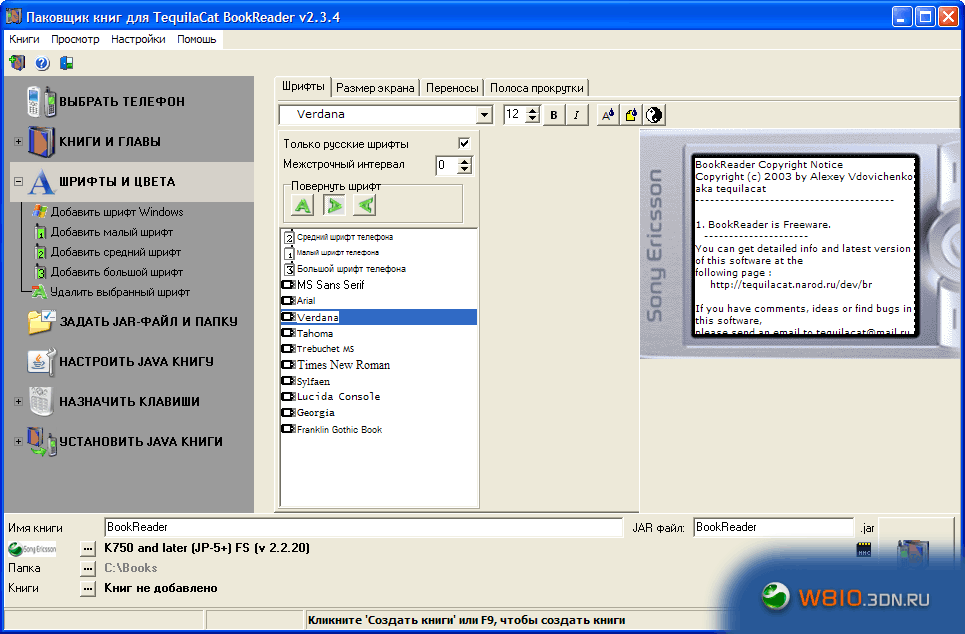Image resolution: width=965 pixels, height=634 pixels.
Task: Click the font color icon
Action: 608,114
